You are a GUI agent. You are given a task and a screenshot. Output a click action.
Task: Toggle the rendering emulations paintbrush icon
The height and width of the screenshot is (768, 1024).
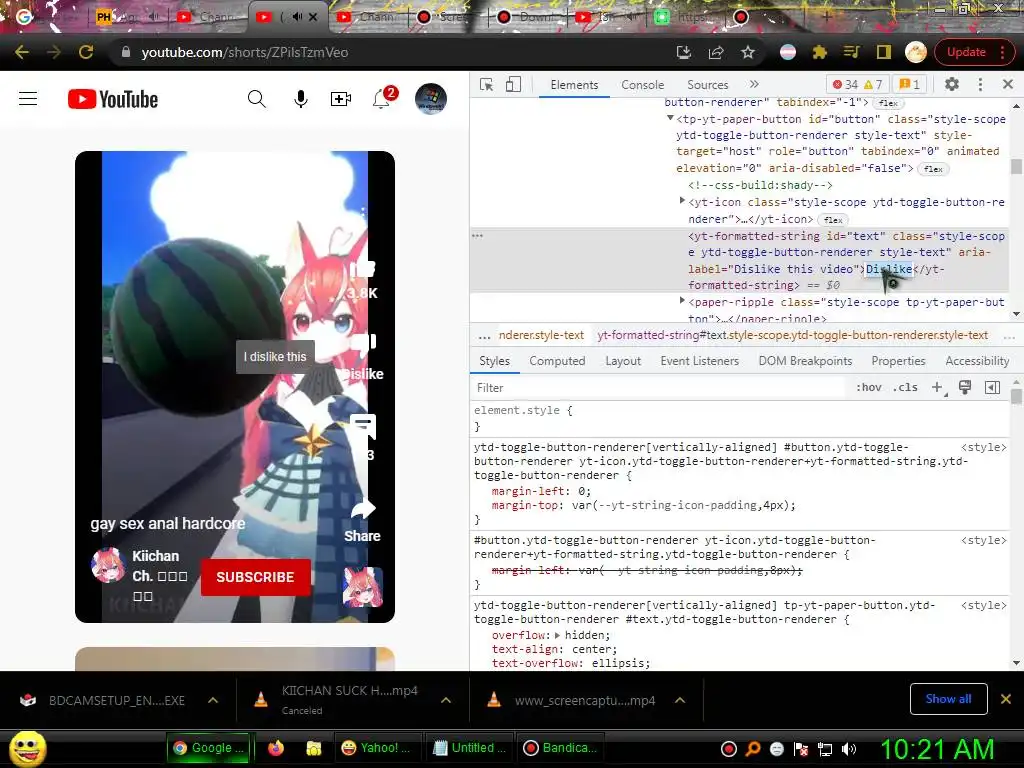[x=965, y=387]
